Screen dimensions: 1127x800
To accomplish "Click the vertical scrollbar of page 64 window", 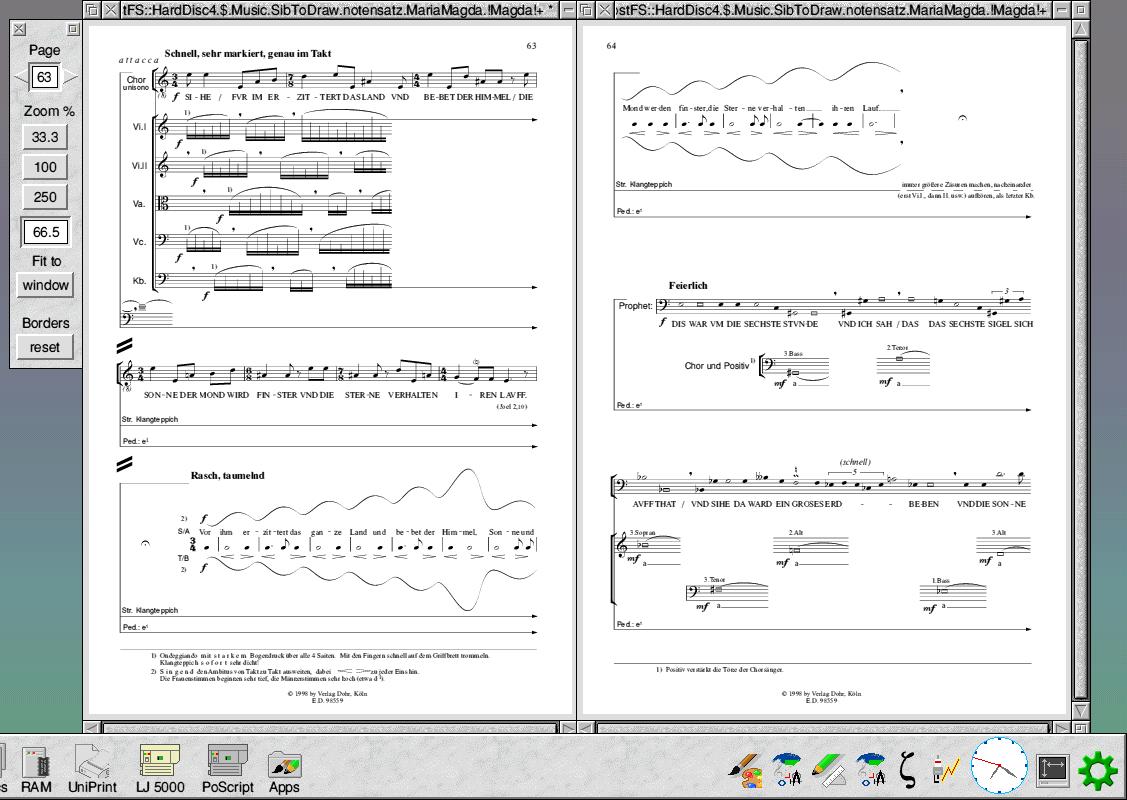I will 1081,369.
